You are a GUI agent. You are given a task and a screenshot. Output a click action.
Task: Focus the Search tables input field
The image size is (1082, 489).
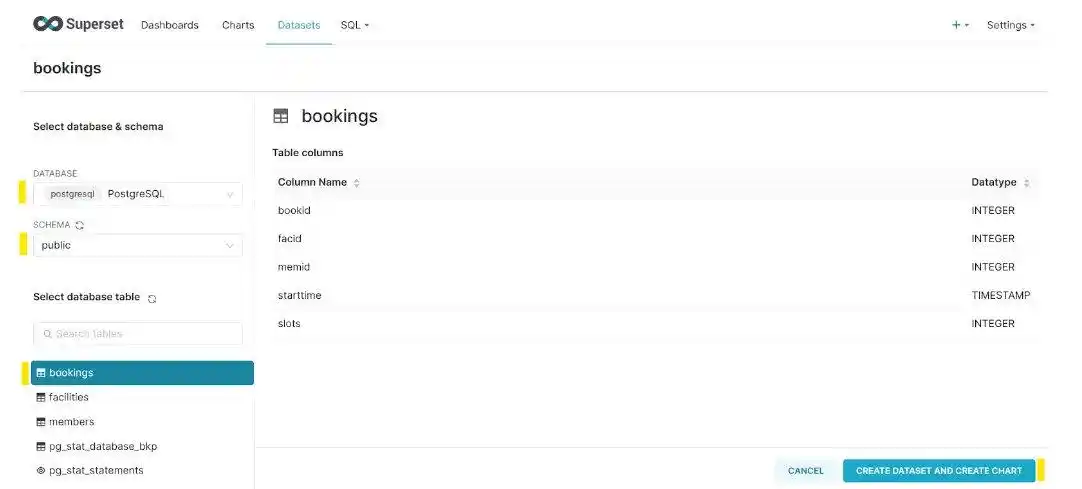(138, 334)
